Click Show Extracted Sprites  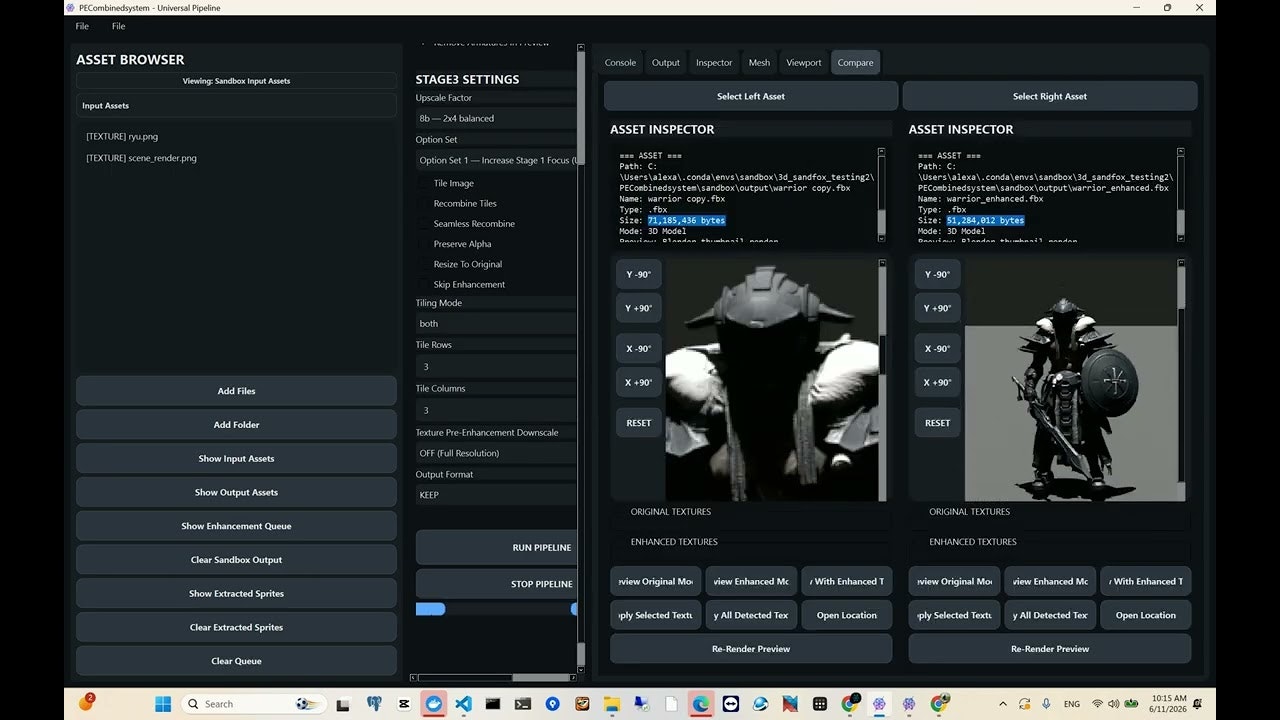(236, 594)
